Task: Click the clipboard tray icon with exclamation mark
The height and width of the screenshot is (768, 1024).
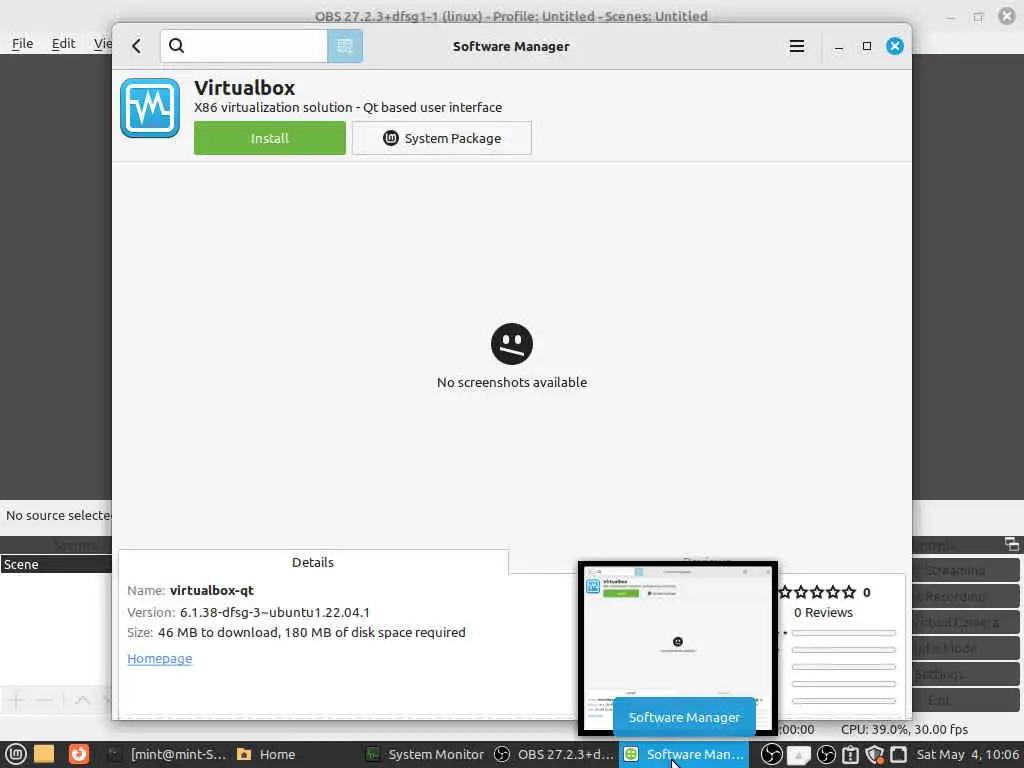Action: (x=850, y=754)
